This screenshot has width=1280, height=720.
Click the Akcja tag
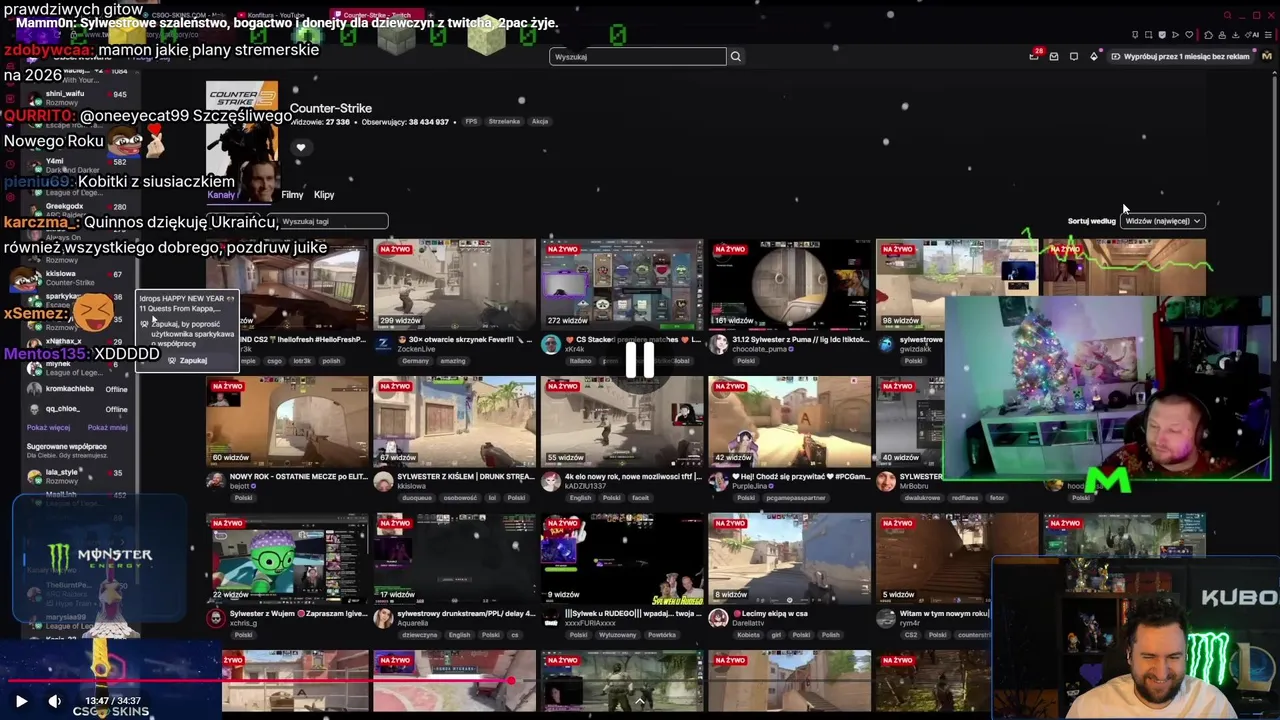(540, 122)
